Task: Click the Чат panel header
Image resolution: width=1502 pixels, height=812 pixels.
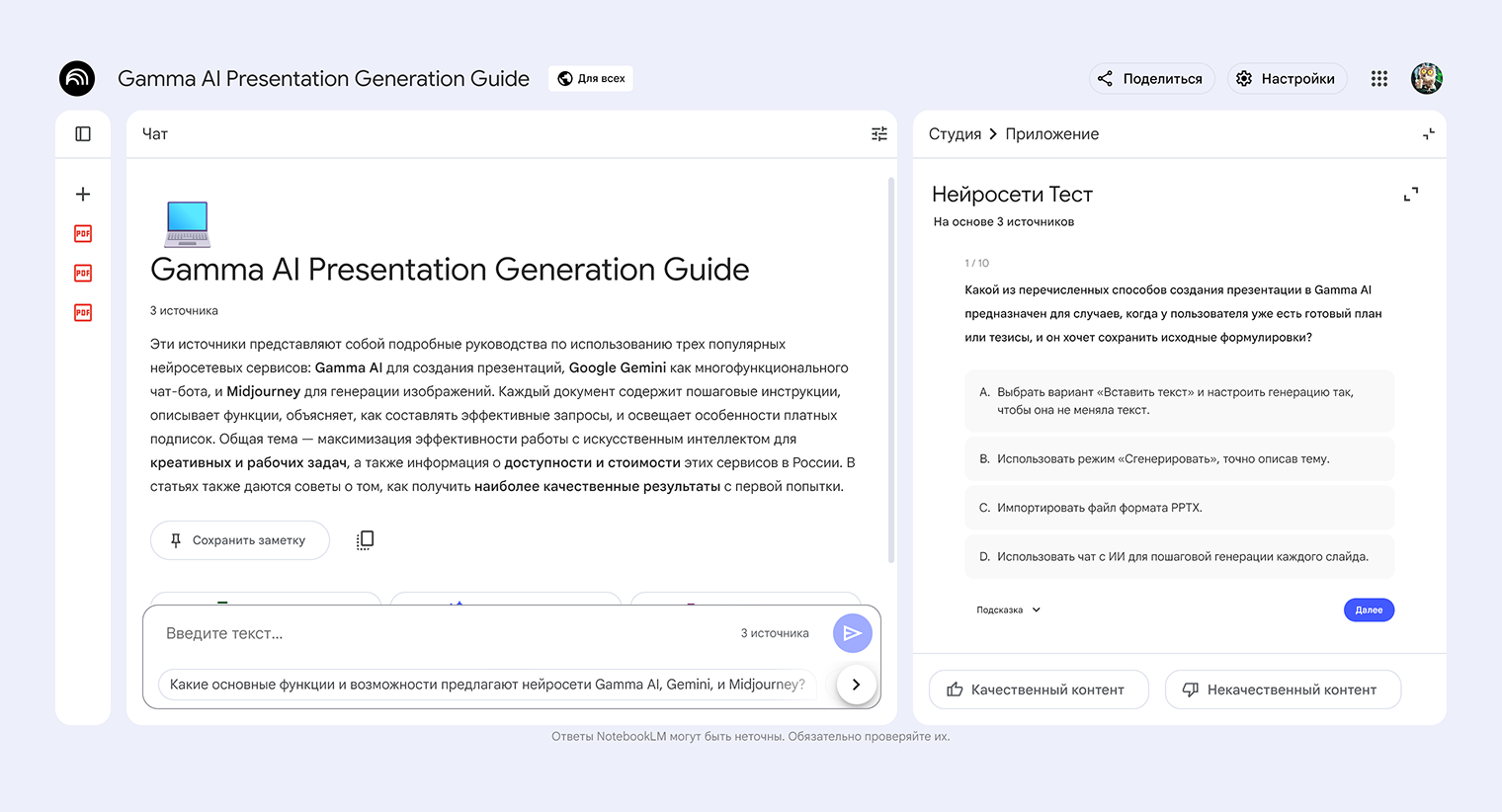Action: tap(155, 134)
